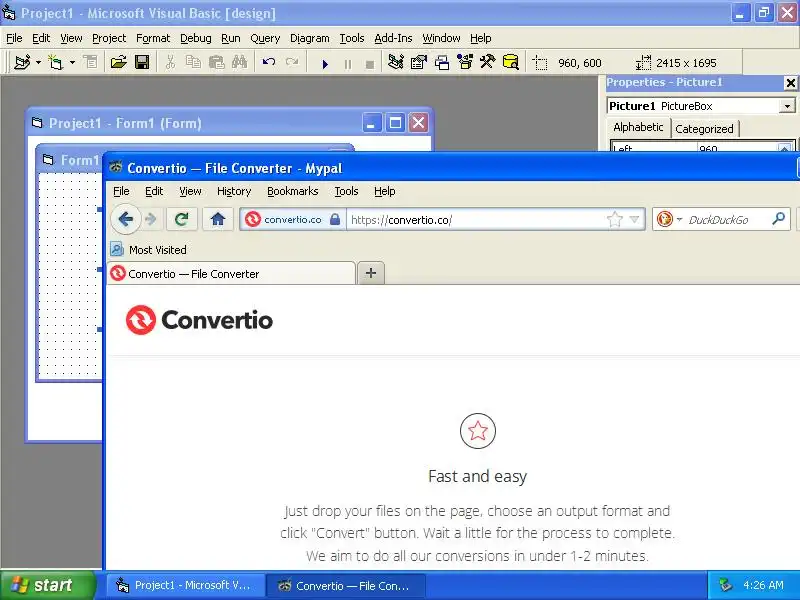Open the Most Visited bookmarks folder
The width and height of the screenshot is (800, 600).
(x=148, y=249)
